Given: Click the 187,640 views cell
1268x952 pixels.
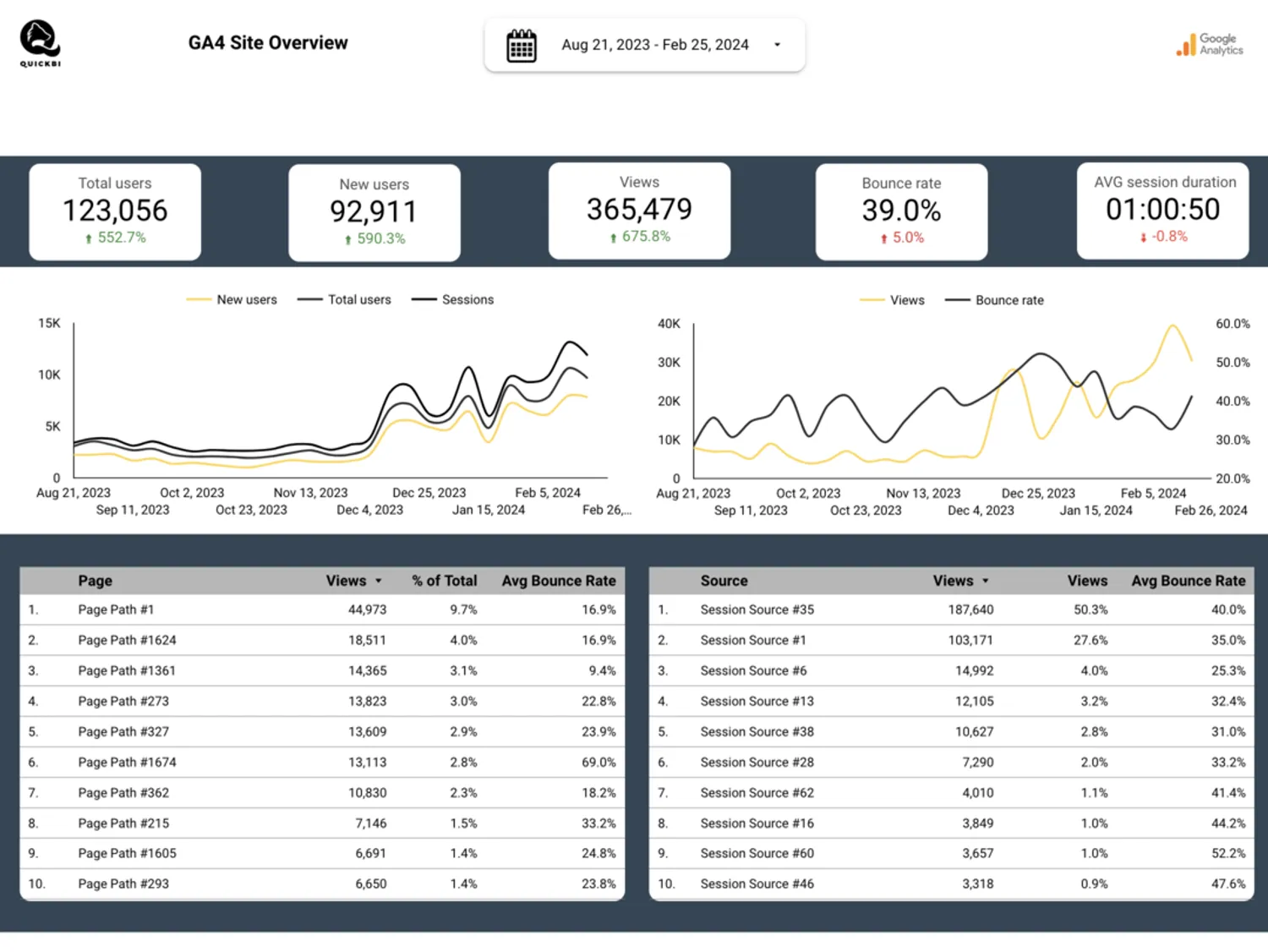Looking at the screenshot, I should [970, 610].
